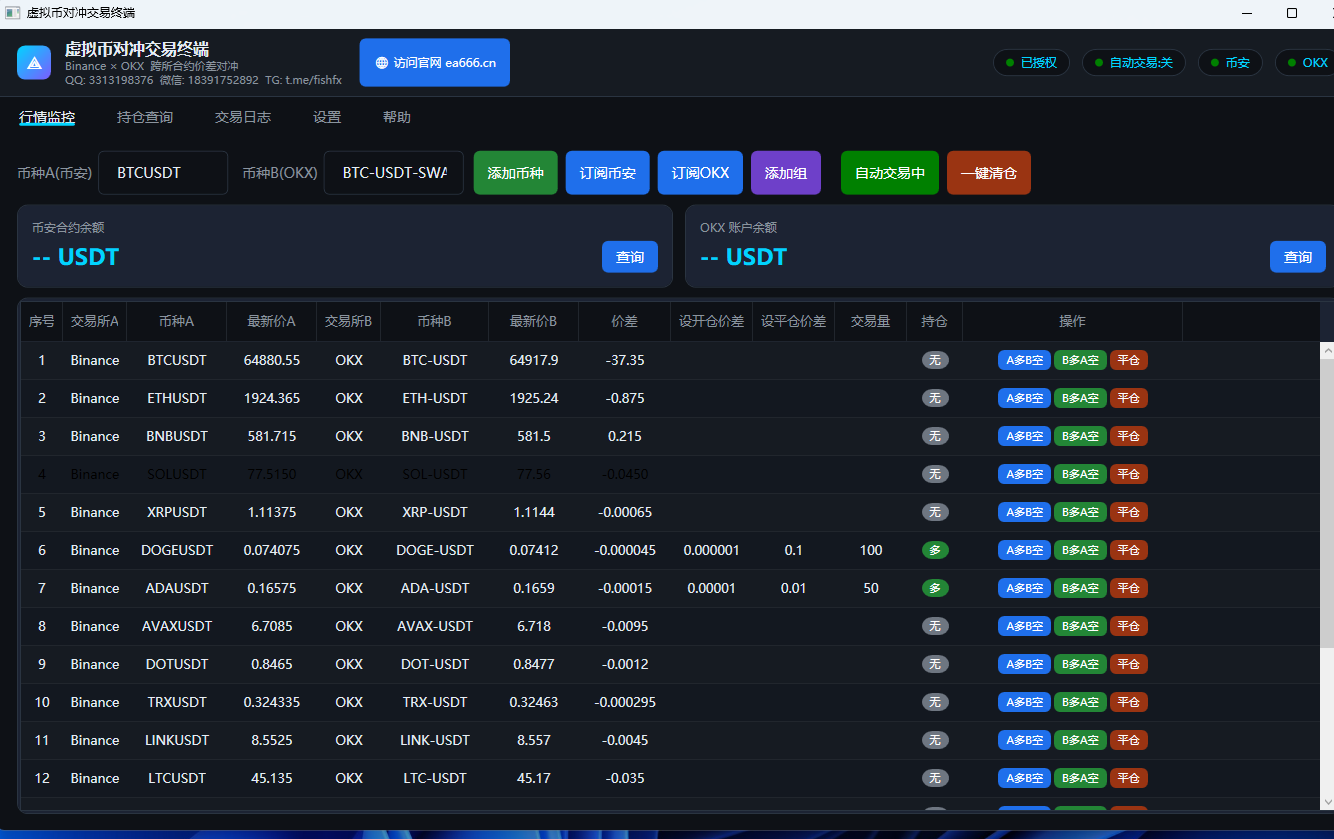Select the 交易量 cell showing 50

point(871,588)
